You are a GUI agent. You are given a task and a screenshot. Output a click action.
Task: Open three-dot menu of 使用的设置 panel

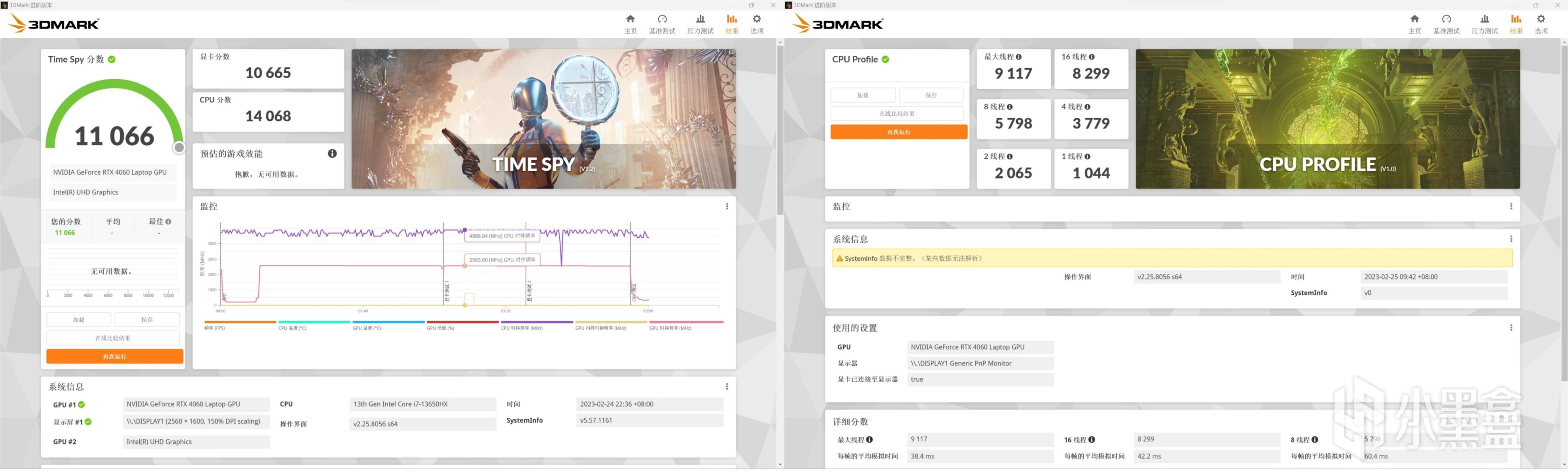coord(1511,328)
